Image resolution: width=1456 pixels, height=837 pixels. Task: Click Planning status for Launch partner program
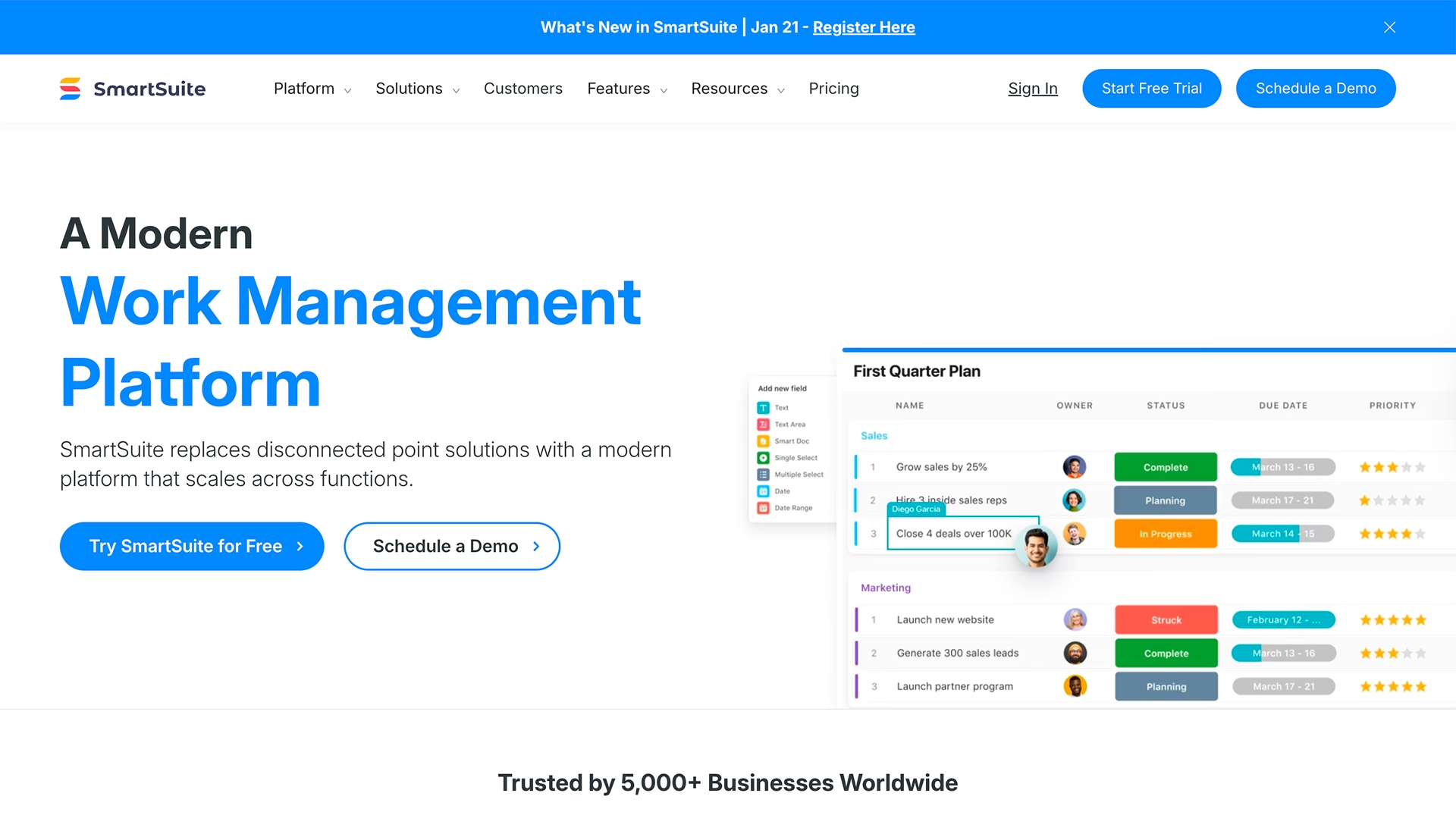click(x=1166, y=686)
